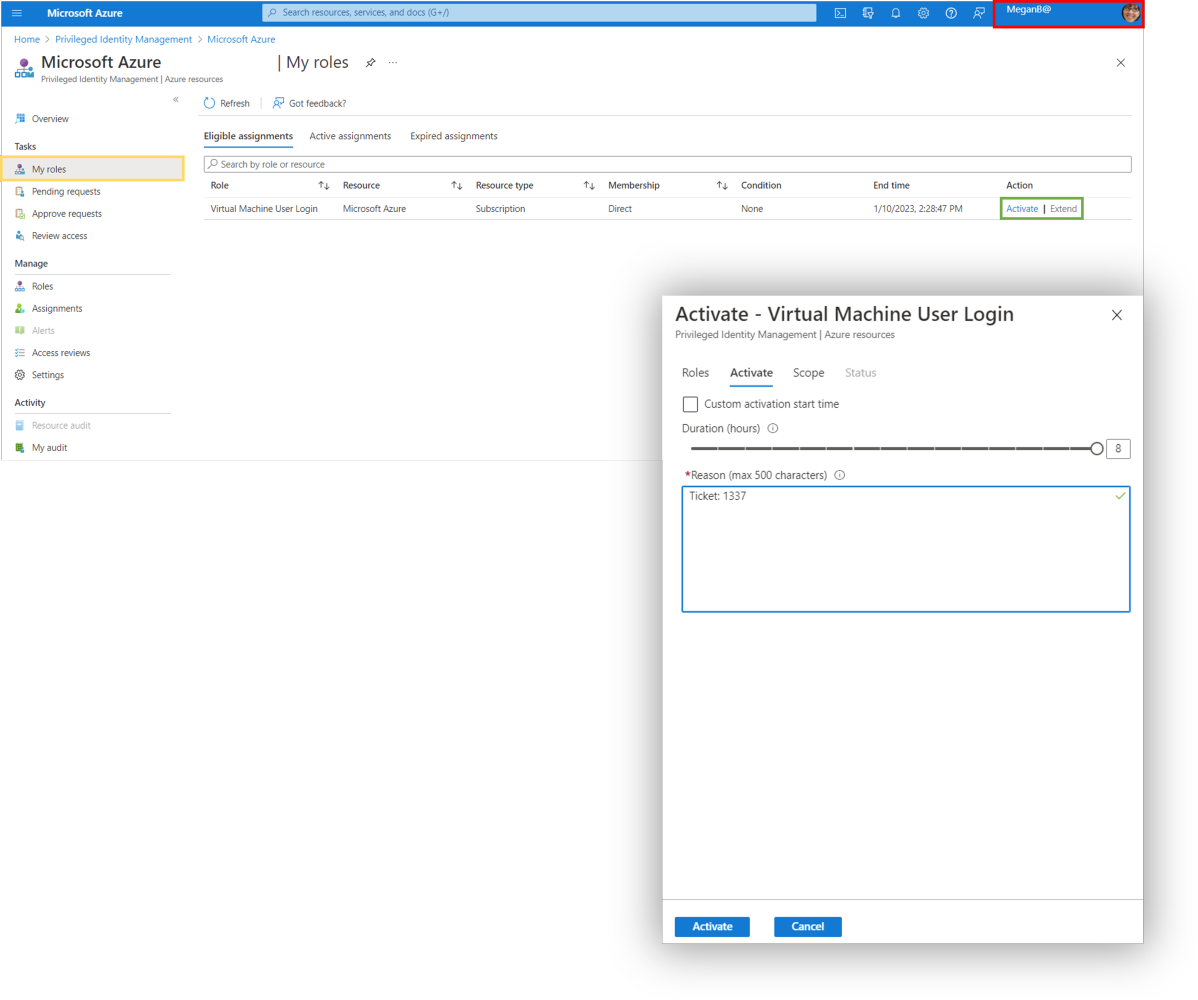Open portal settings gear in header

click(x=923, y=13)
